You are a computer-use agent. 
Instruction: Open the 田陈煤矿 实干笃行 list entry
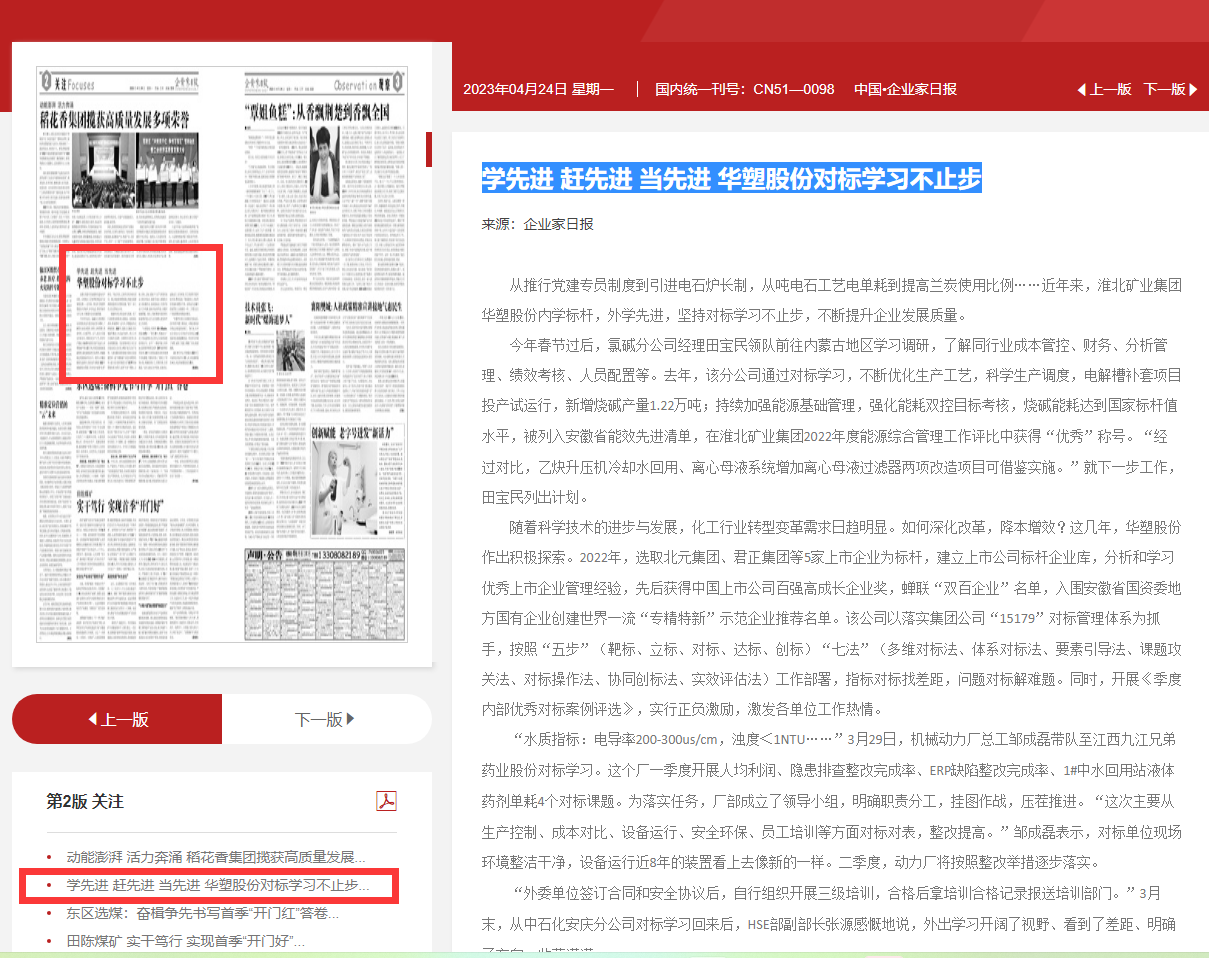(x=185, y=941)
